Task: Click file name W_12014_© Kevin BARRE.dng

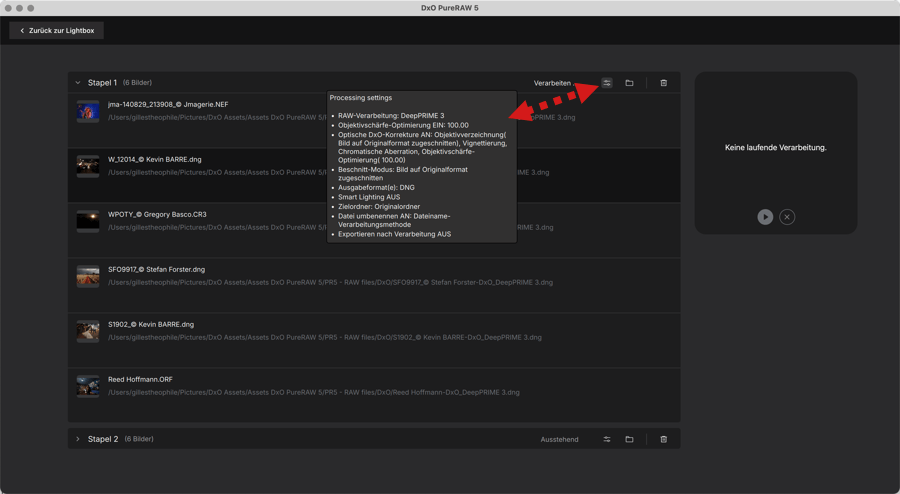Action: 154,160
